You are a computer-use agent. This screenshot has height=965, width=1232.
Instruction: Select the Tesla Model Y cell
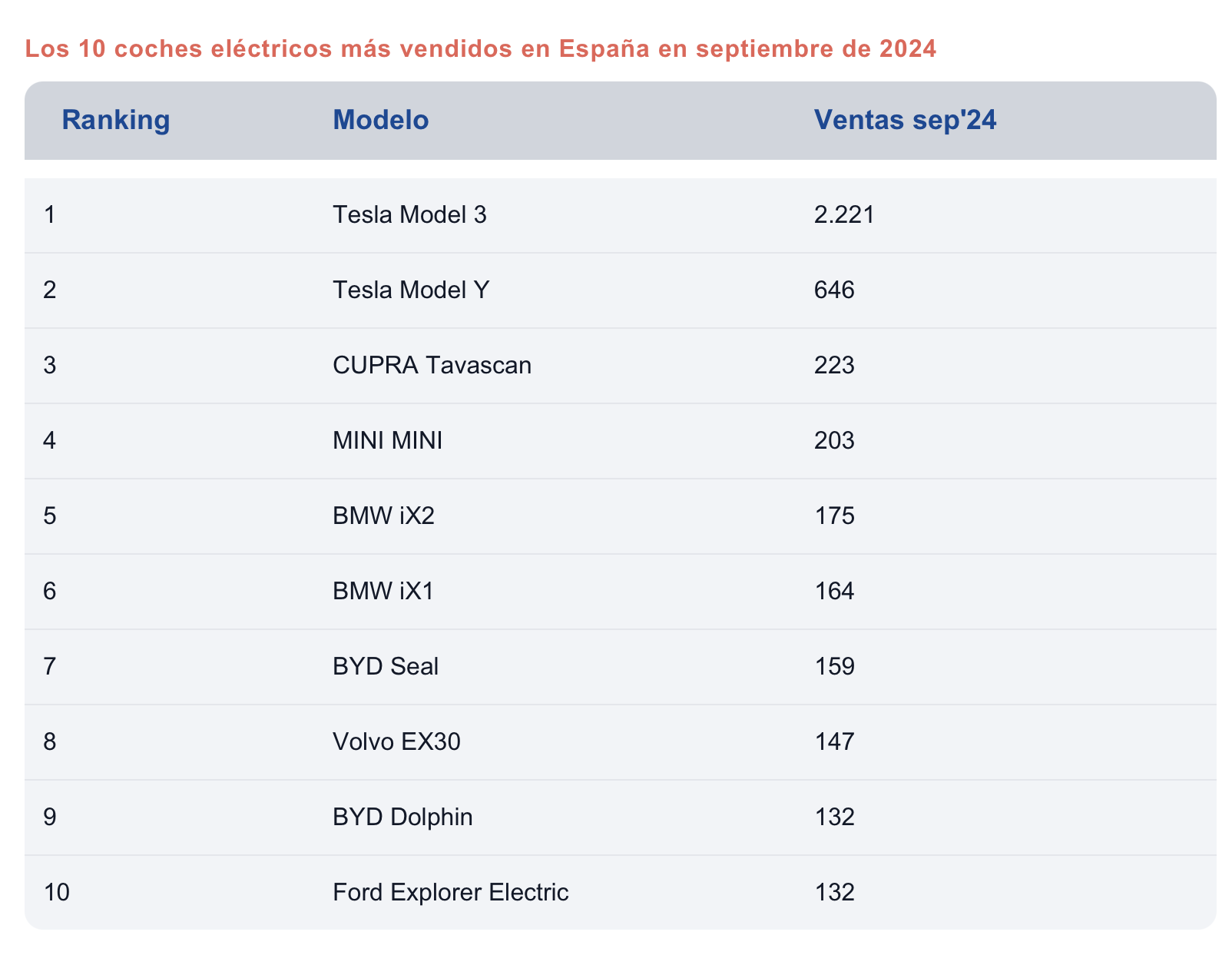(x=410, y=290)
